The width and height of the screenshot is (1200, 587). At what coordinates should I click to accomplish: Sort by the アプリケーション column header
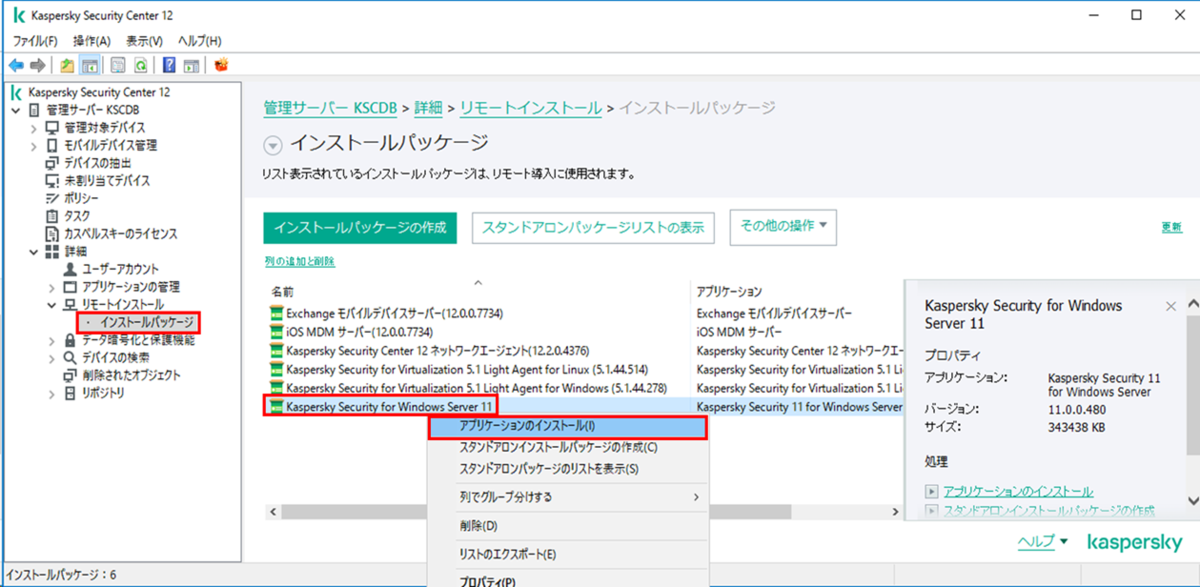click(x=730, y=292)
